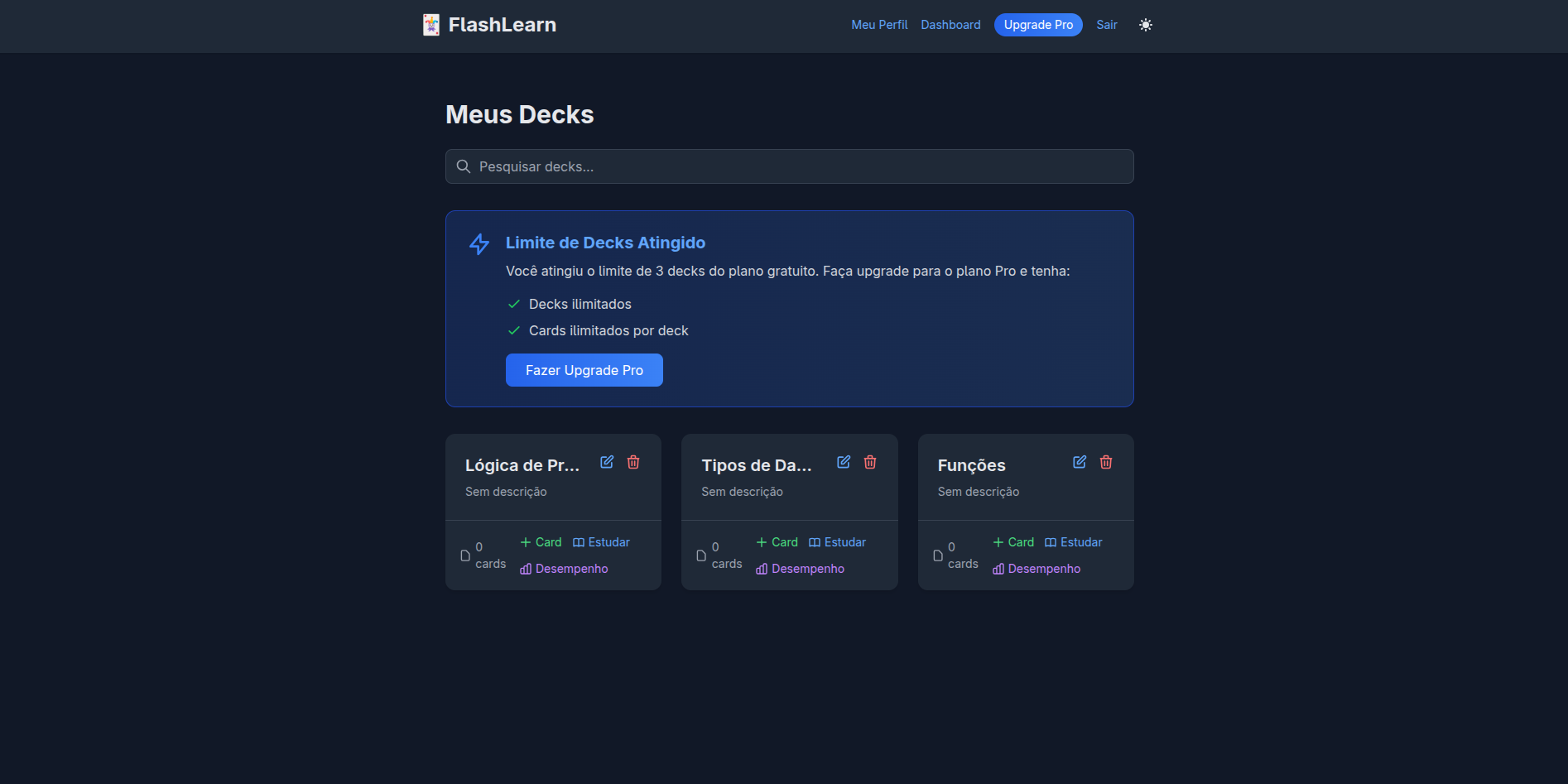Study the Tipos de Da... deck via Estudar
Image resolution: width=1568 pixels, height=784 pixels.
pos(837,542)
